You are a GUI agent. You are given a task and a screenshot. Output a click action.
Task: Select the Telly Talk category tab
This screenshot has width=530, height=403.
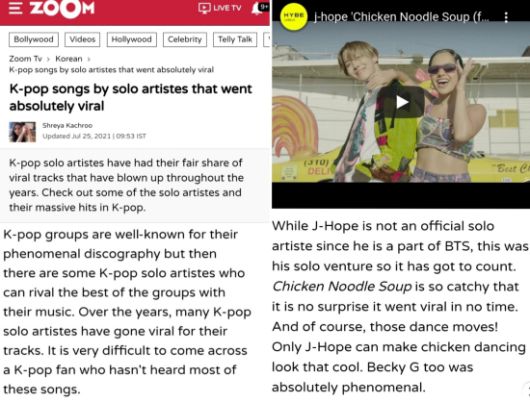coord(235,40)
